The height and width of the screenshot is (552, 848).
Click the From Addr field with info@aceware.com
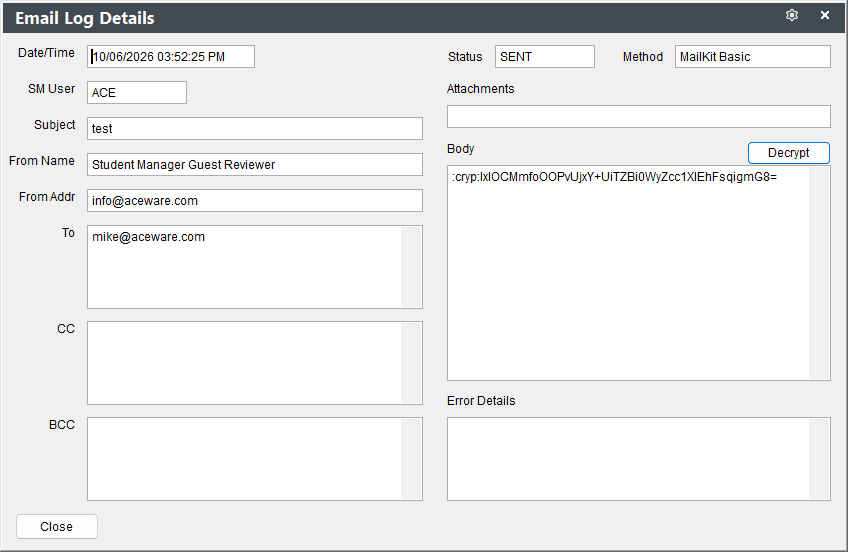(255, 201)
